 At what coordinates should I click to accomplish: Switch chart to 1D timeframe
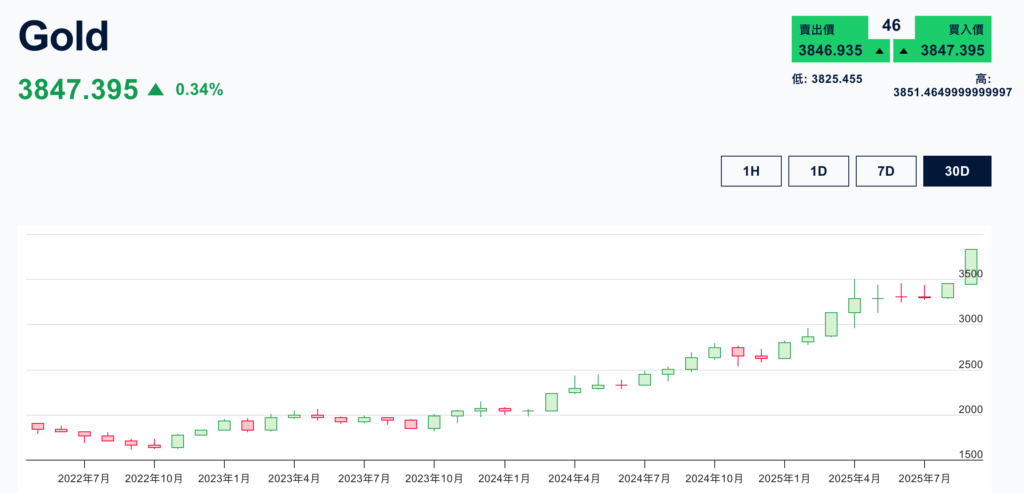pos(818,171)
